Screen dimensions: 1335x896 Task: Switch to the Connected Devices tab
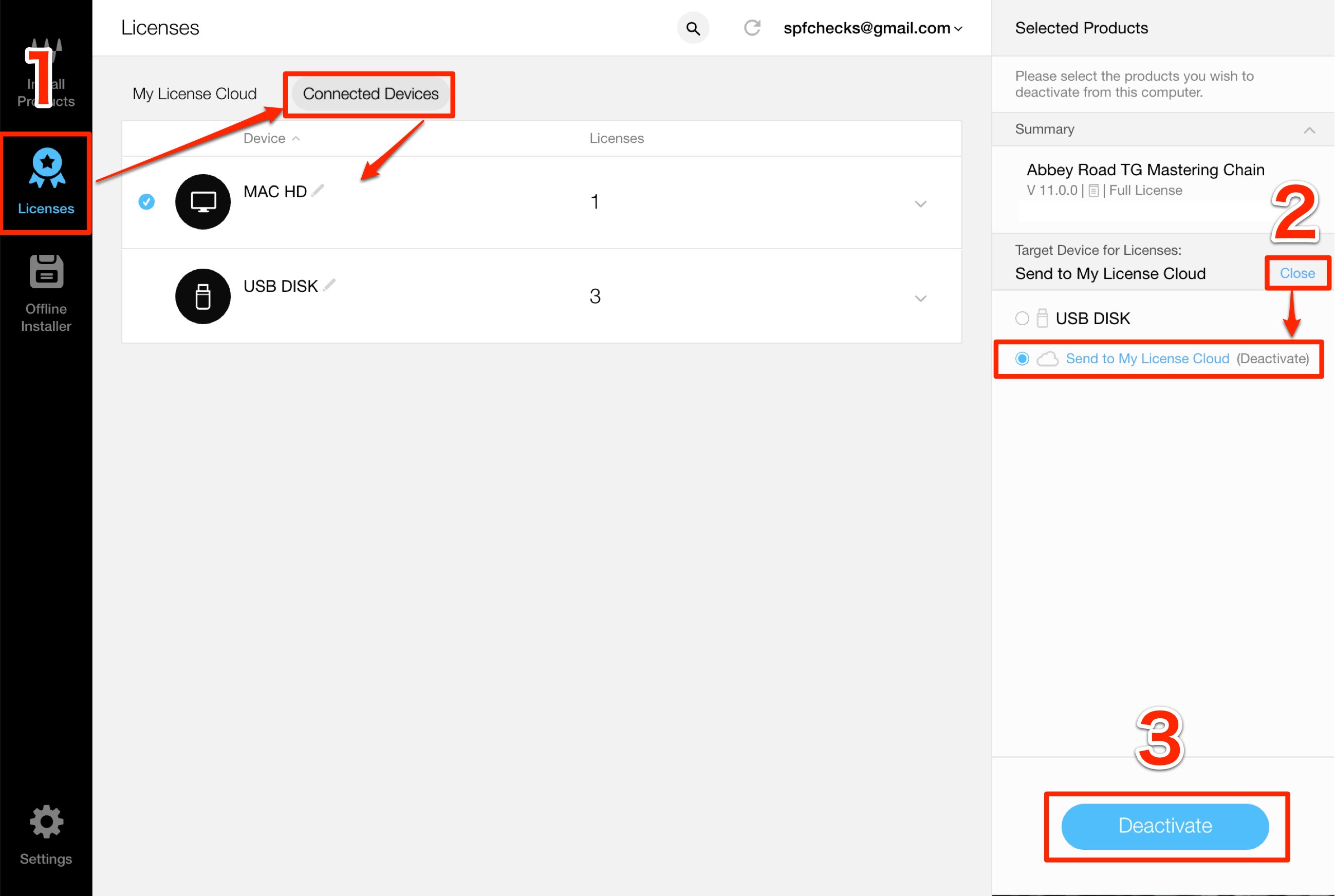(369, 93)
